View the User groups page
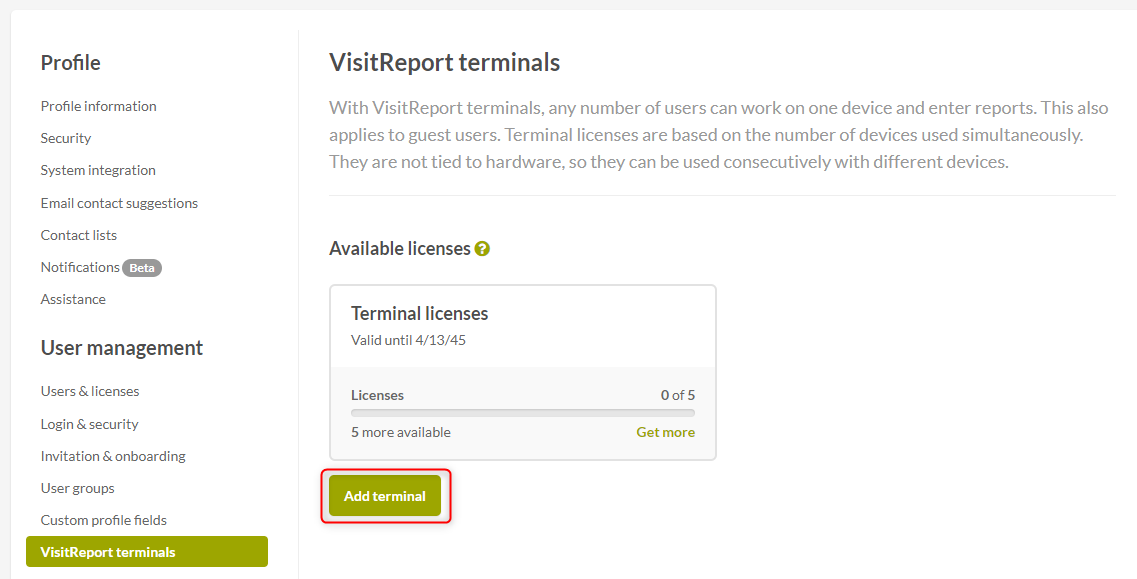Screen dimensions: 1137x579 click(x=77, y=488)
